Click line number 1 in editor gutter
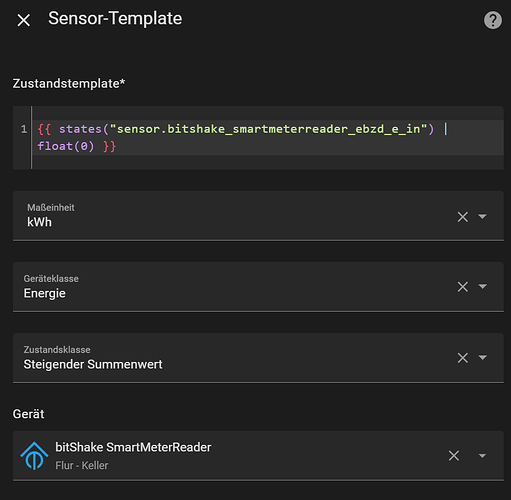 click(x=24, y=129)
